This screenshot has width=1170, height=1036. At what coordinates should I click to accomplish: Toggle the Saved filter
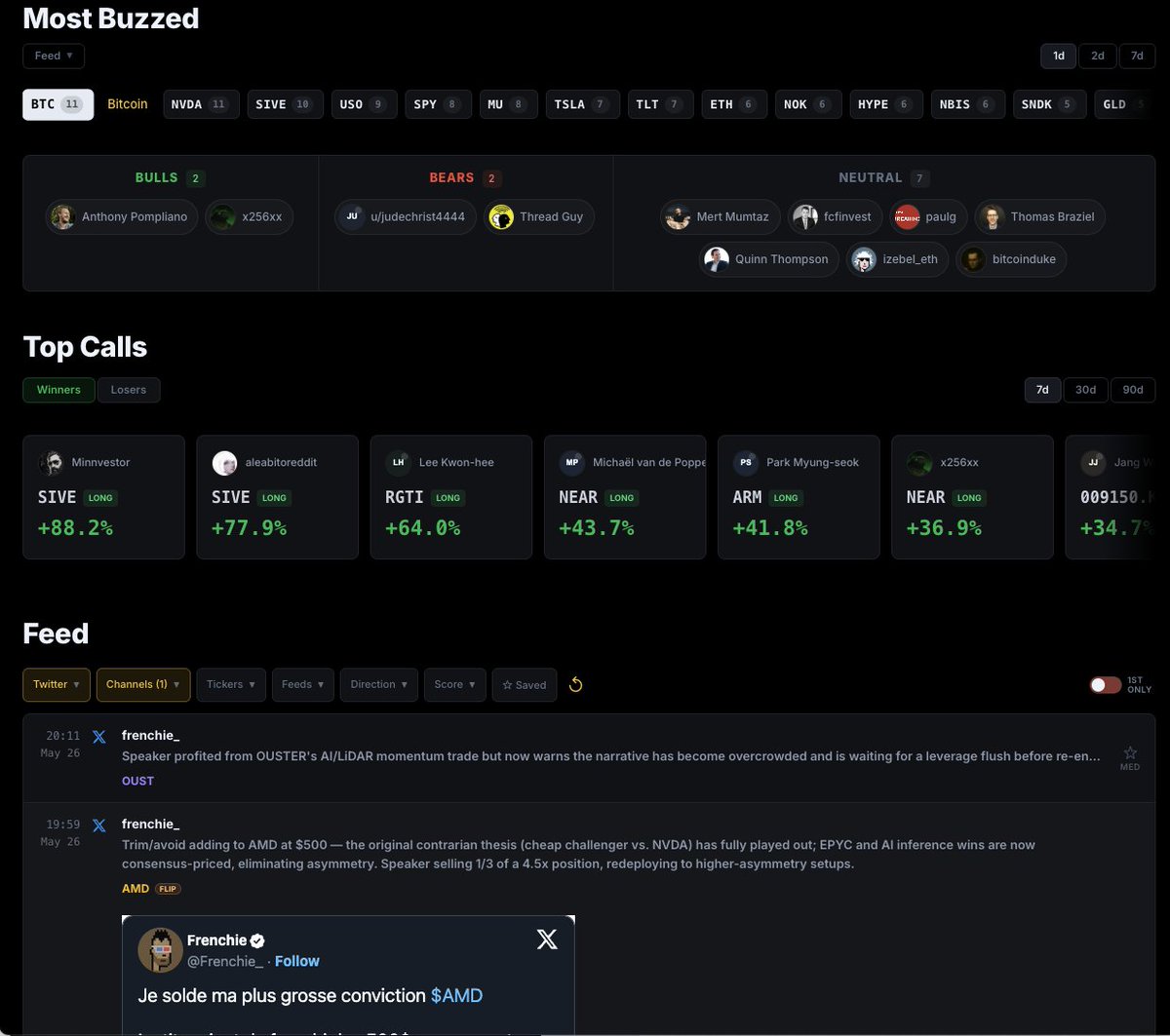(525, 684)
